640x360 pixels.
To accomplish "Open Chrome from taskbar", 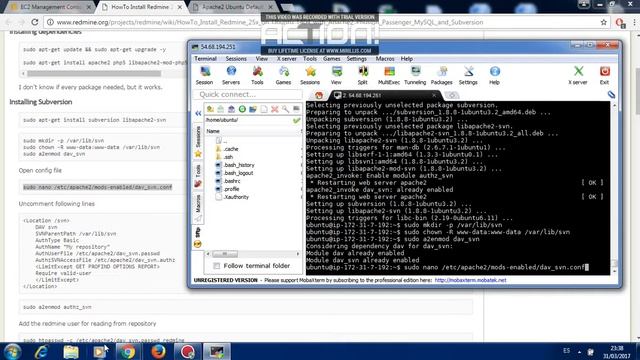I will pos(128,351).
